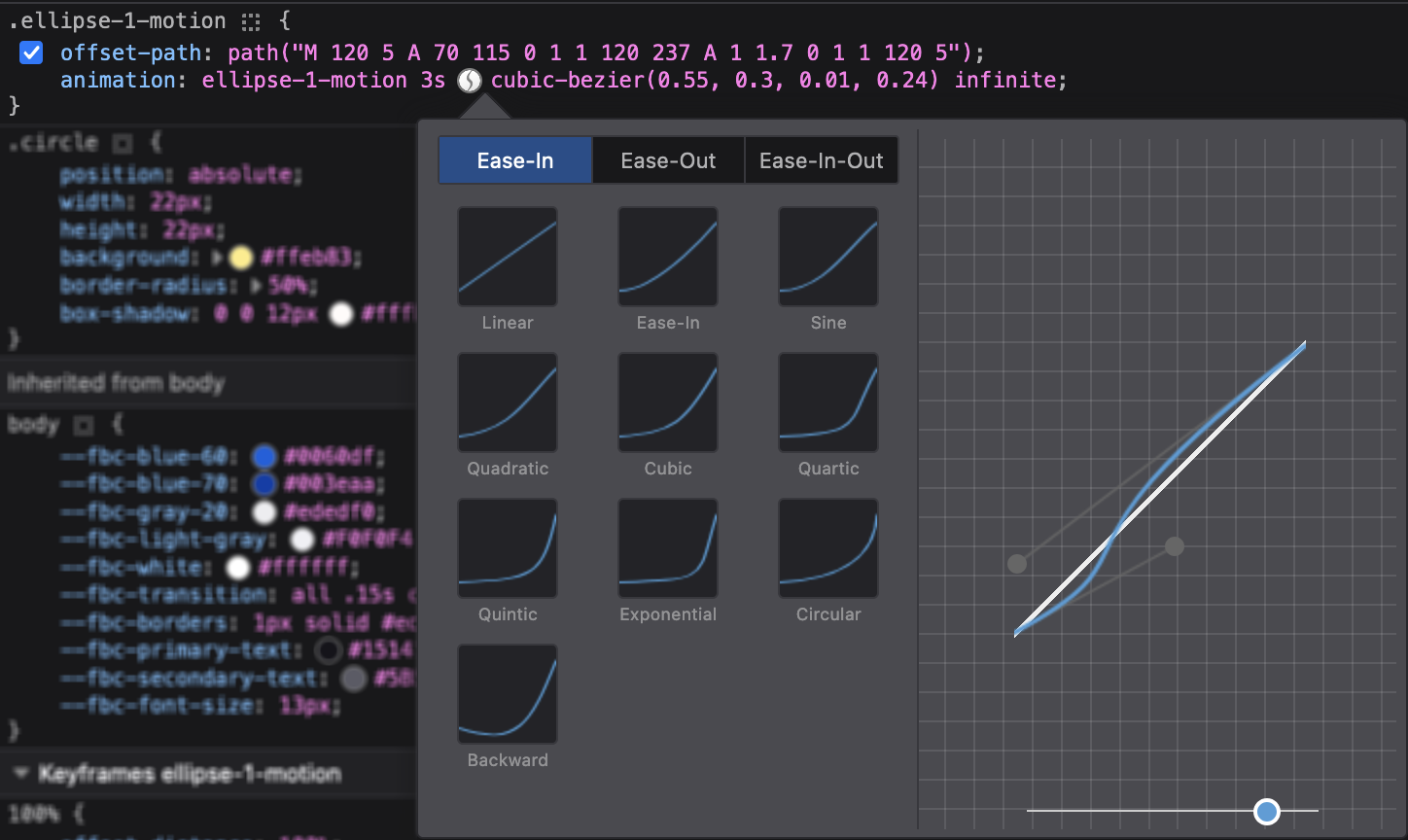
Task: Expand the border-radius shorthand property arrow
Action: [257, 286]
